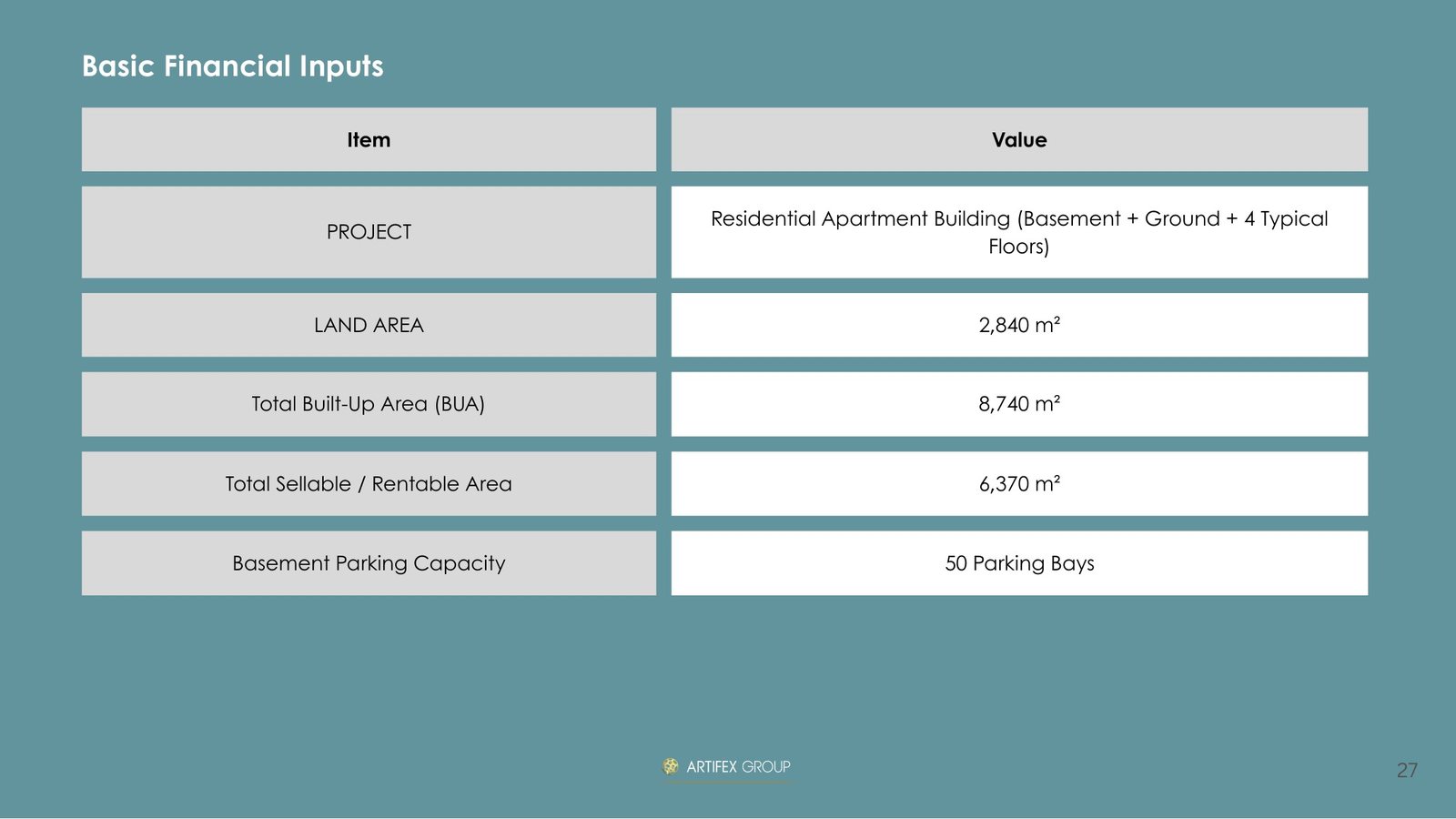Select 'Total Sellable / Rentable Area' cell
Viewport: 1456px width, 819px height.
(x=369, y=484)
